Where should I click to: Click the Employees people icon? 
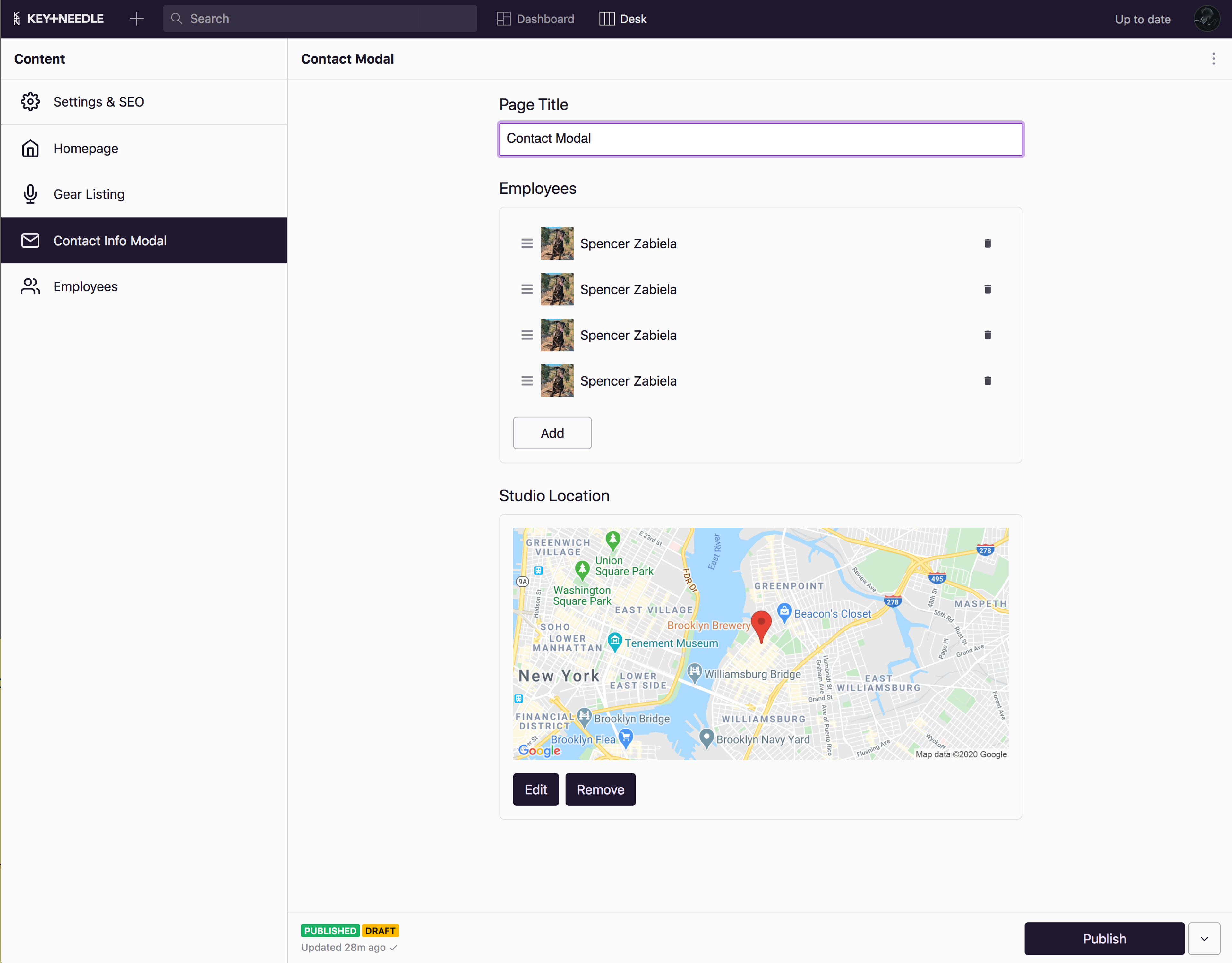30,286
